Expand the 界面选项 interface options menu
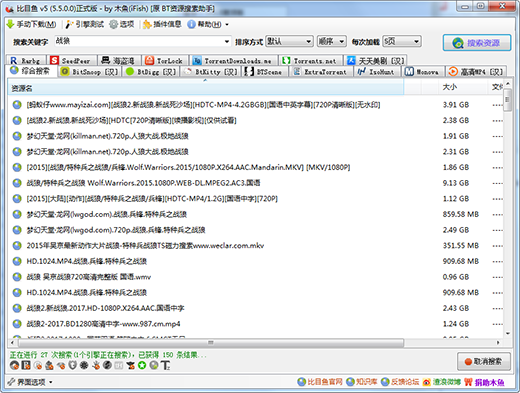 [30, 382]
